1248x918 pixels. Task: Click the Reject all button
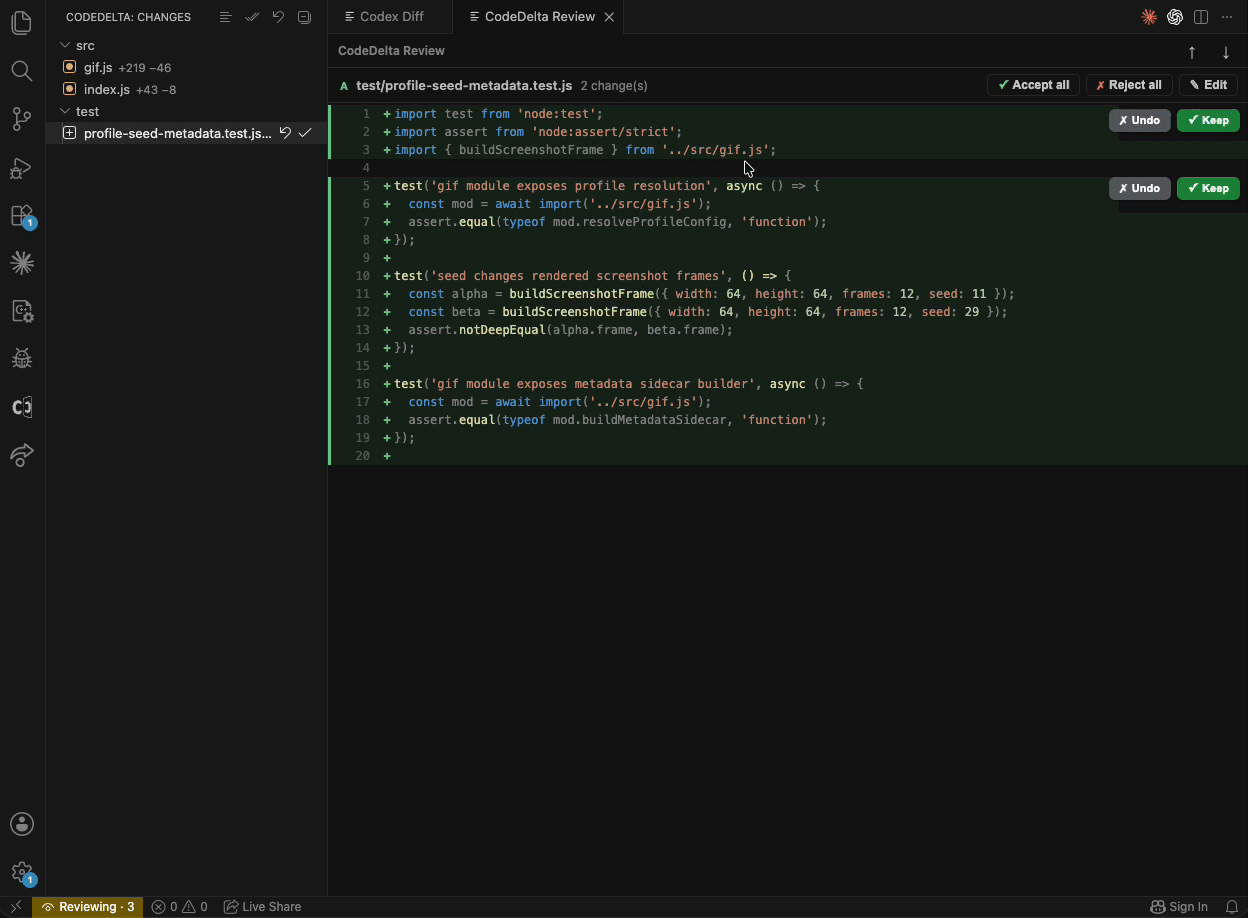click(x=1129, y=85)
